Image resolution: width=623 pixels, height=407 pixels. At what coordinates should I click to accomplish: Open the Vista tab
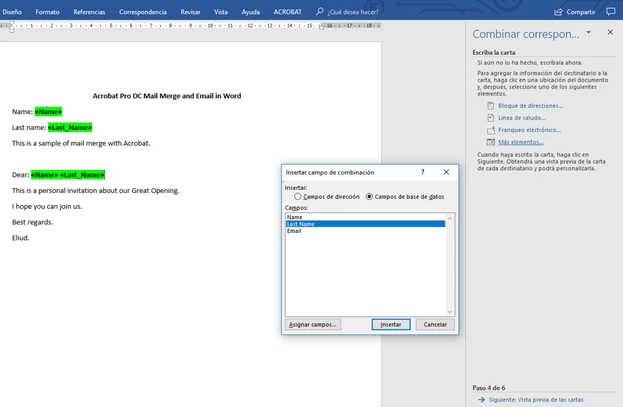[221, 12]
